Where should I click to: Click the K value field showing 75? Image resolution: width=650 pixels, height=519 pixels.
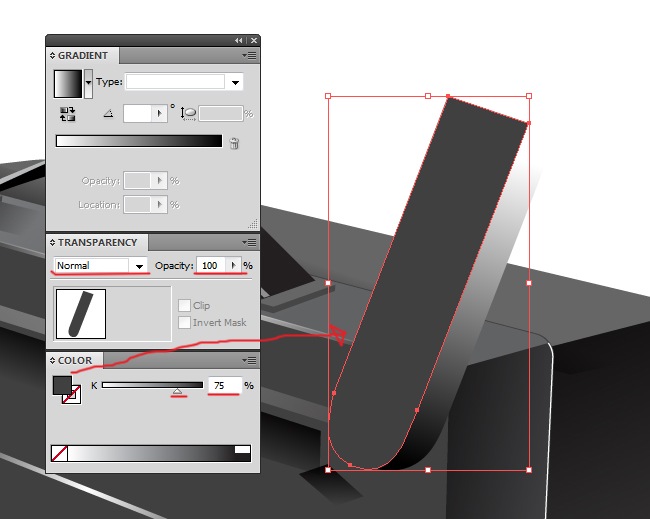(x=224, y=386)
